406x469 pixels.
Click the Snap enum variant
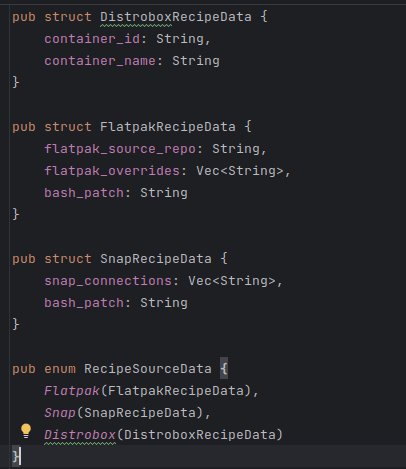point(60,413)
